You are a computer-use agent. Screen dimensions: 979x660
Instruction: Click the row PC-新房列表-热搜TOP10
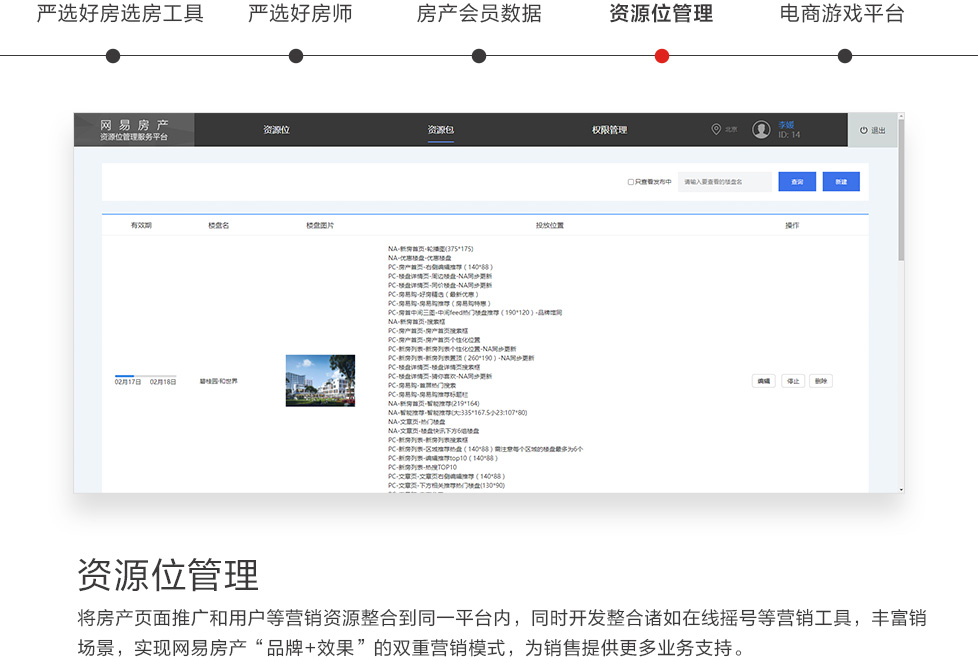pyautogui.click(x=422, y=467)
